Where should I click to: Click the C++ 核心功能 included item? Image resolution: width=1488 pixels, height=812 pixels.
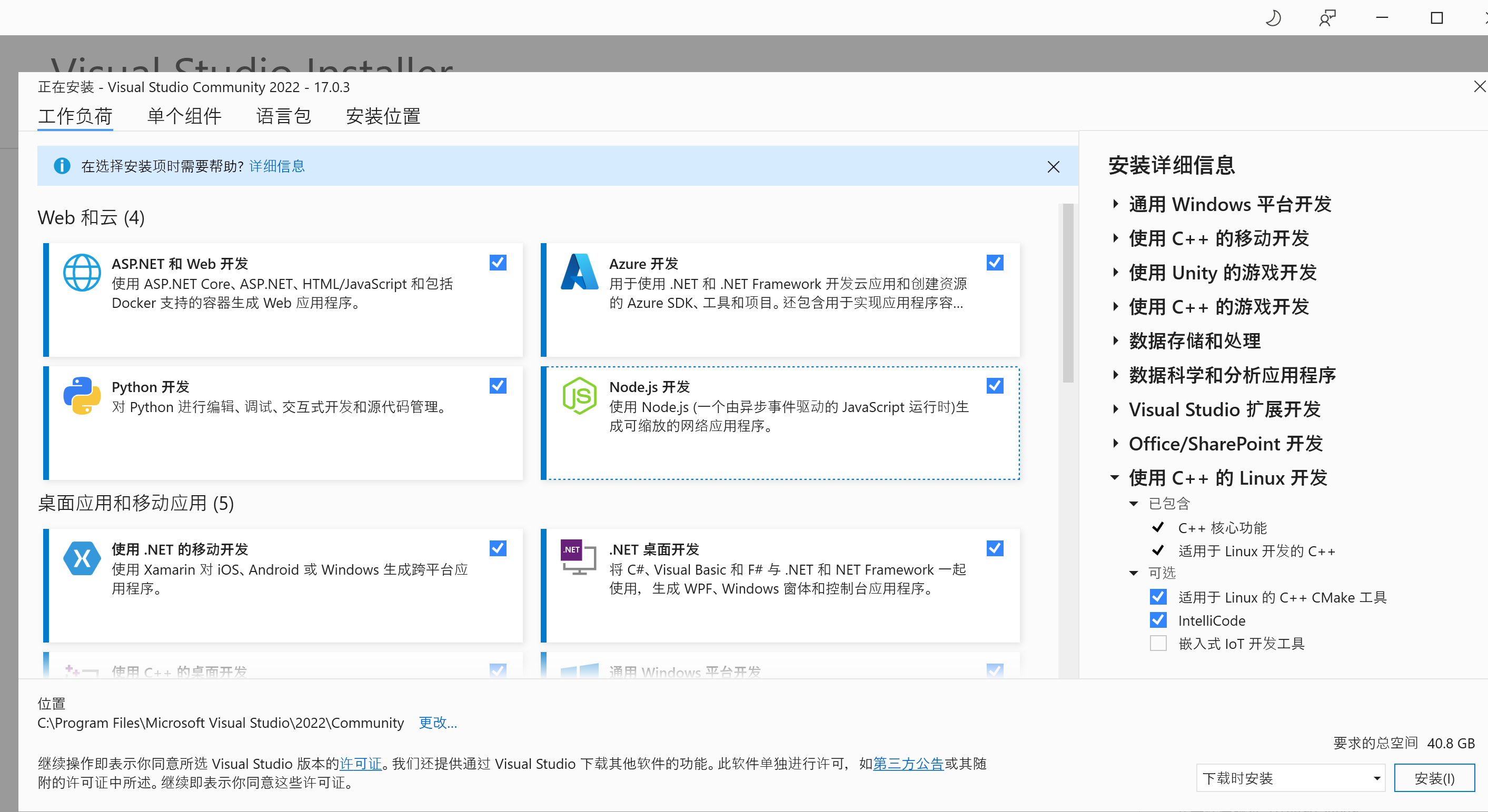pyautogui.click(x=1222, y=528)
